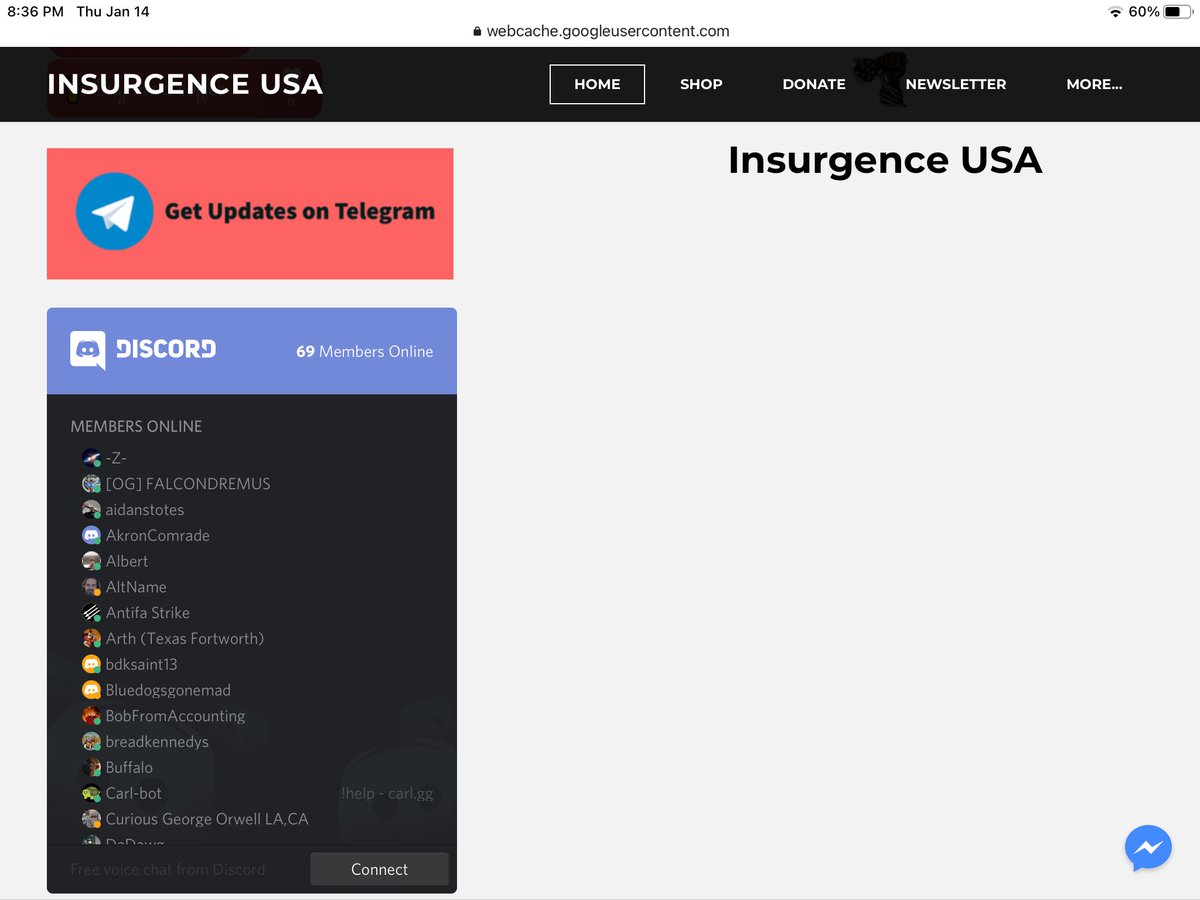Click the avatar next to AltName
The height and width of the screenshot is (900, 1200).
pyautogui.click(x=91, y=587)
